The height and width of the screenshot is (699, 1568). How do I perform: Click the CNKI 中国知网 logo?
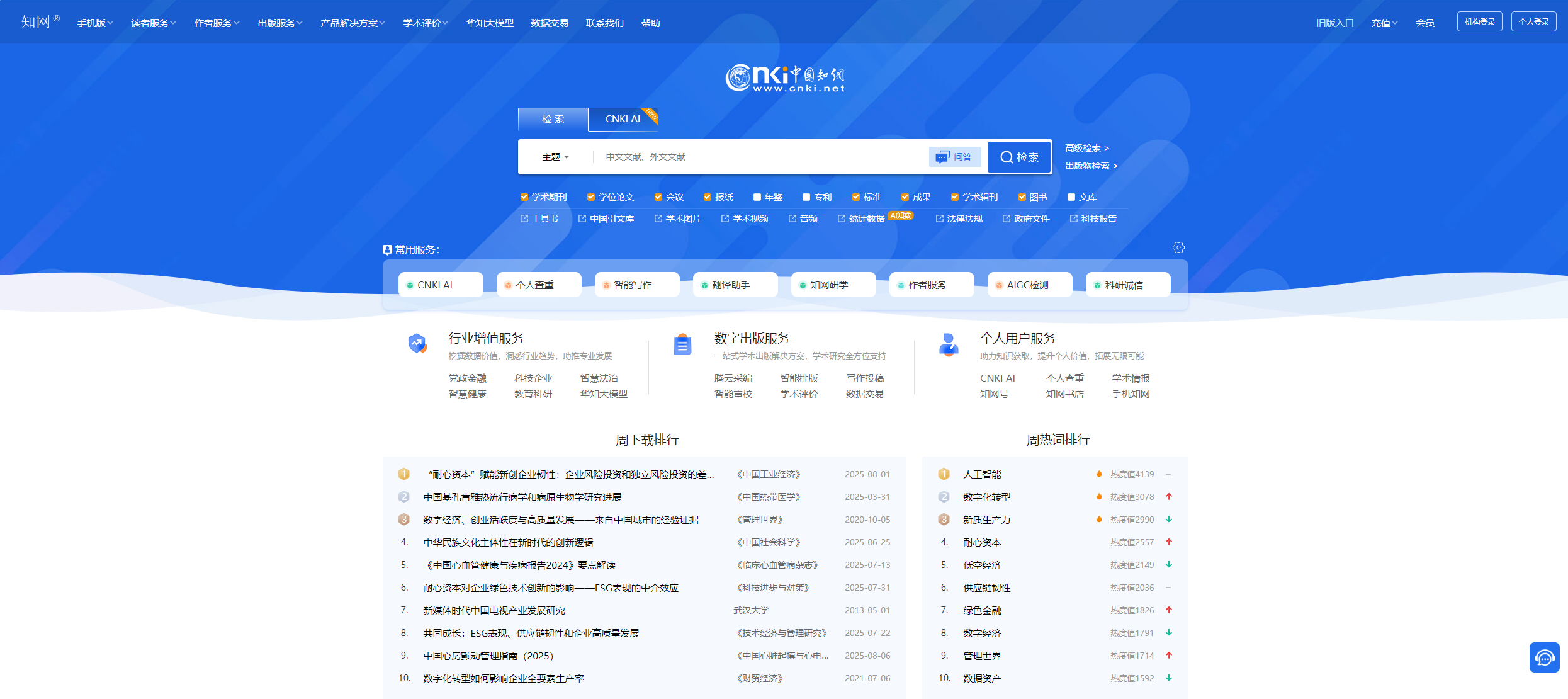(x=785, y=76)
